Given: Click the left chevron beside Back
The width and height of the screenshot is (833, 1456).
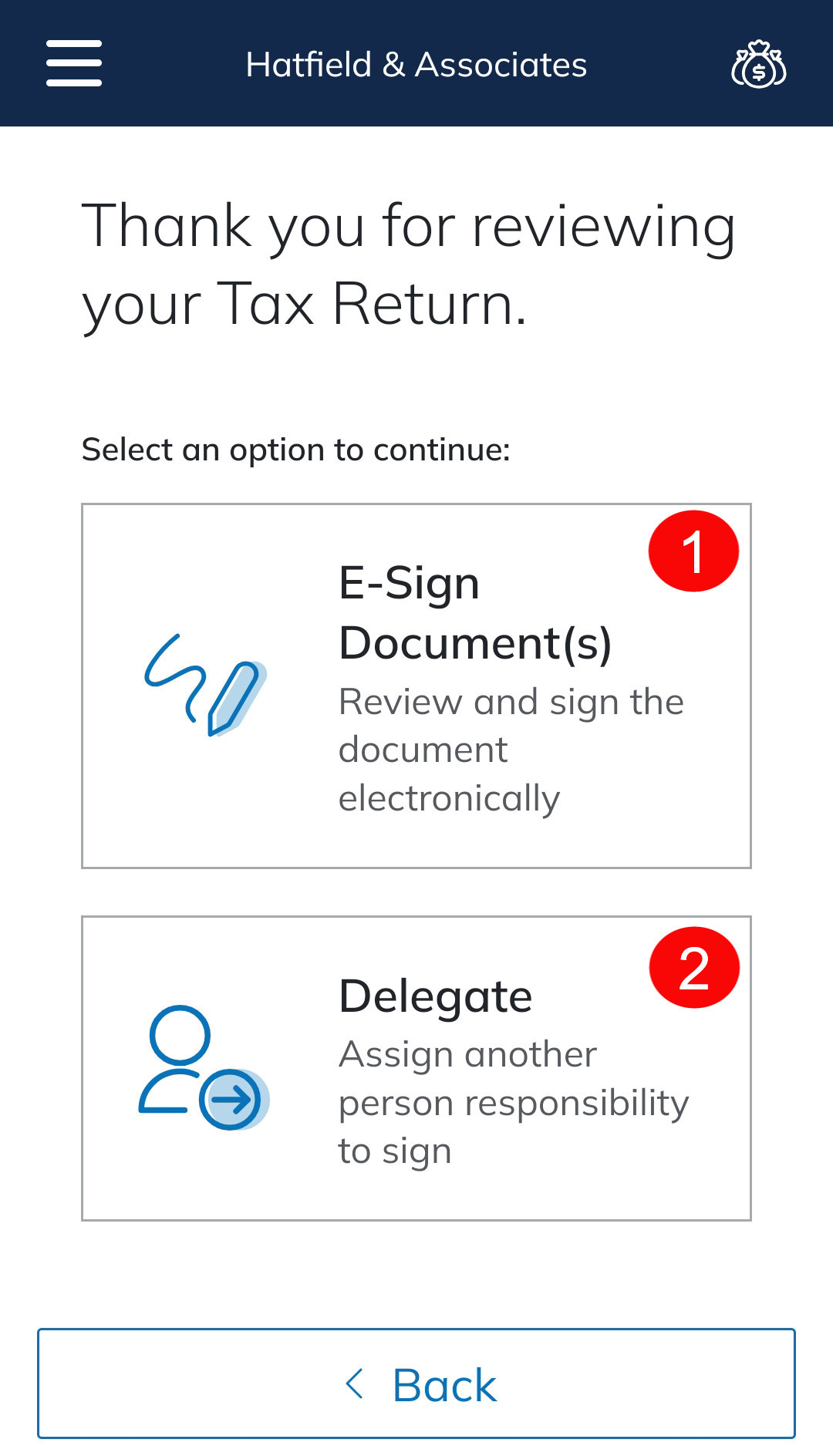Looking at the screenshot, I should coord(354,1384).
